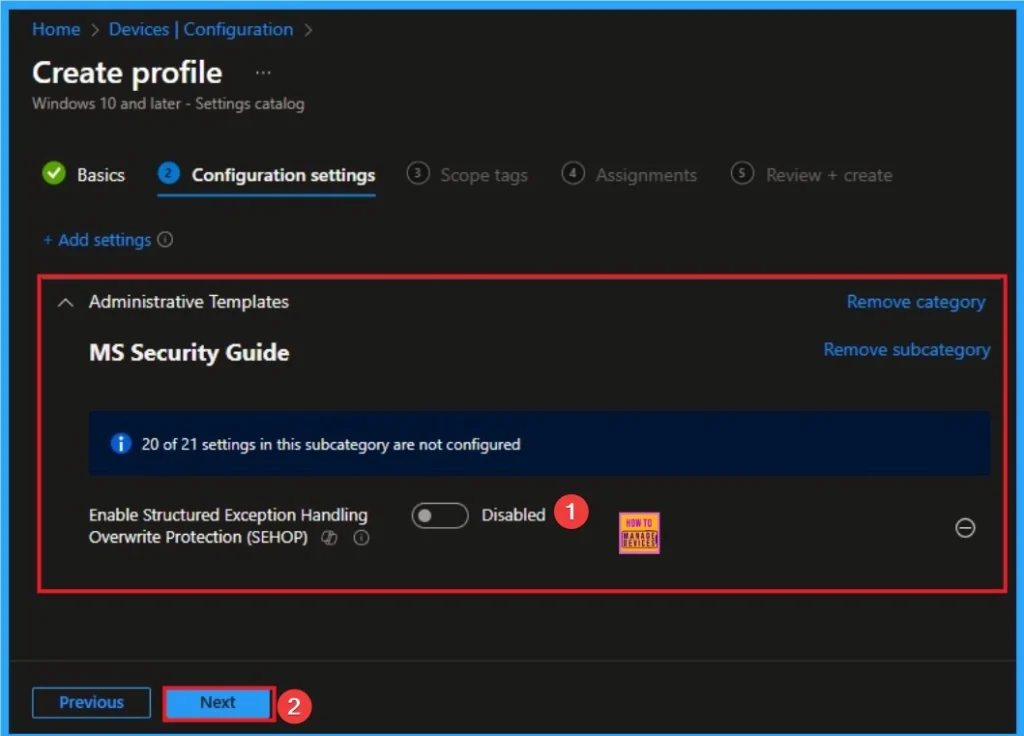Open the Assignments step
This screenshot has width=1024, height=736.
(x=646, y=175)
